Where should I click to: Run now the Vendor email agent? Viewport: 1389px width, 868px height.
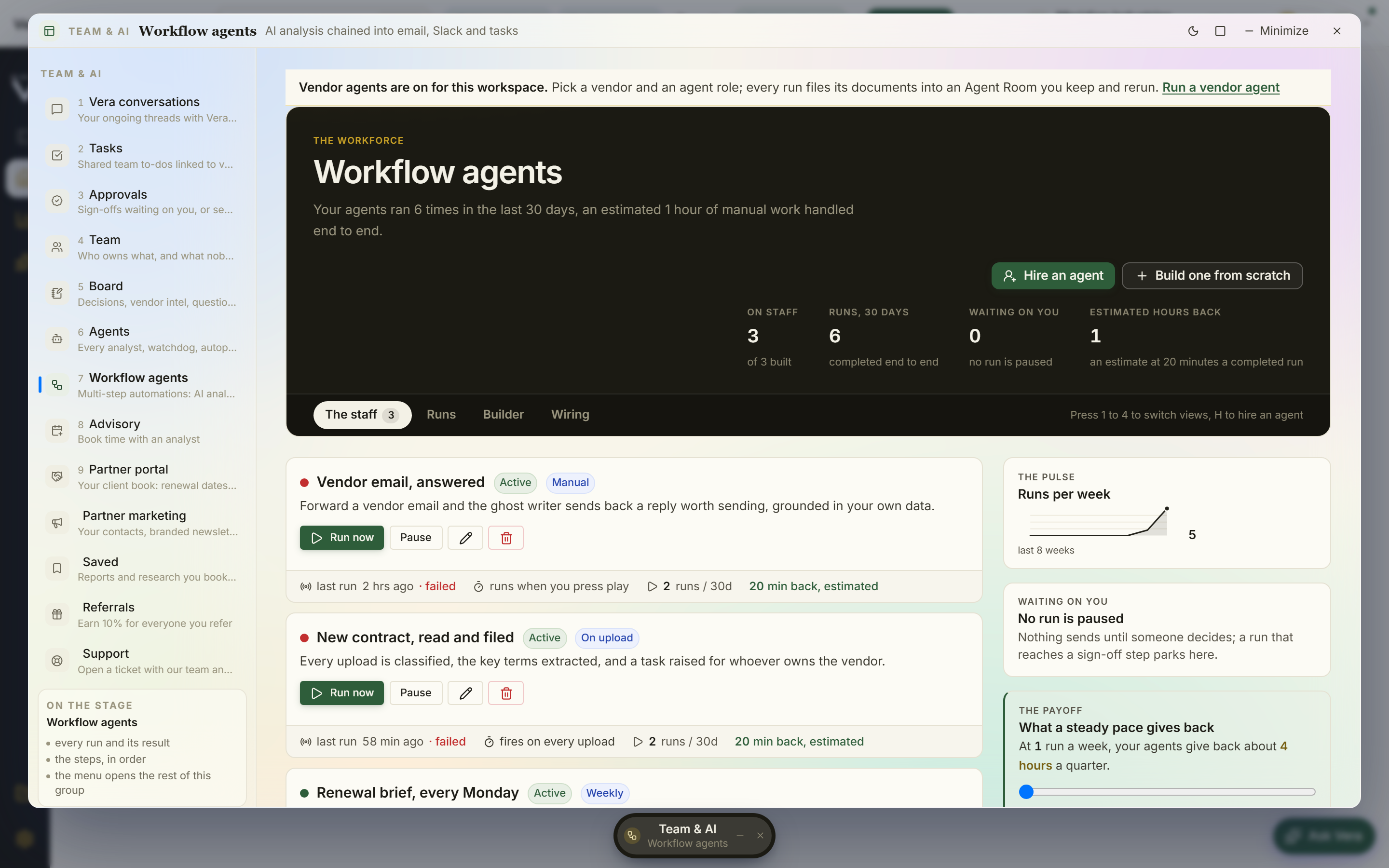[341, 538]
